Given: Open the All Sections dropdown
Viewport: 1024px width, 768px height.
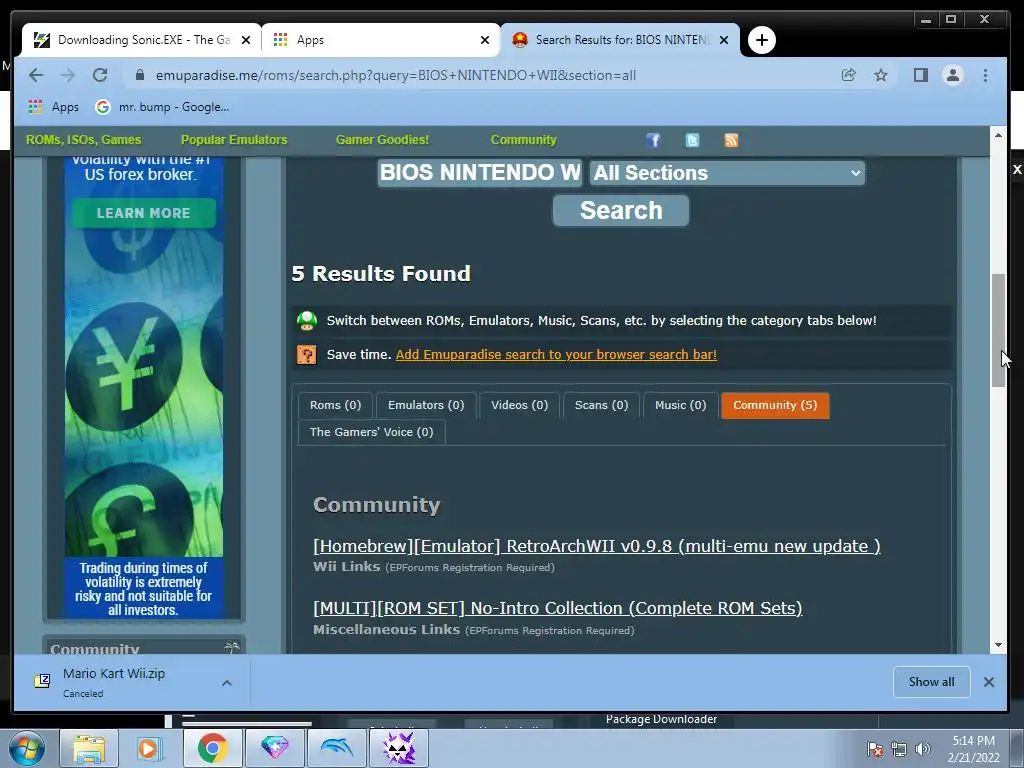Looking at the screenshot, I should click(x=727, y=173).
